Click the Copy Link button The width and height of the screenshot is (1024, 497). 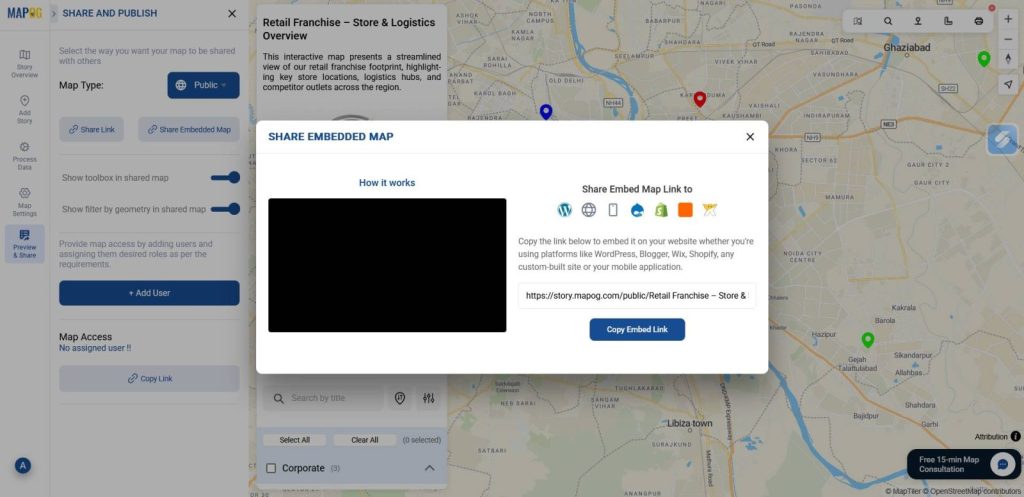tap(149, 378)
